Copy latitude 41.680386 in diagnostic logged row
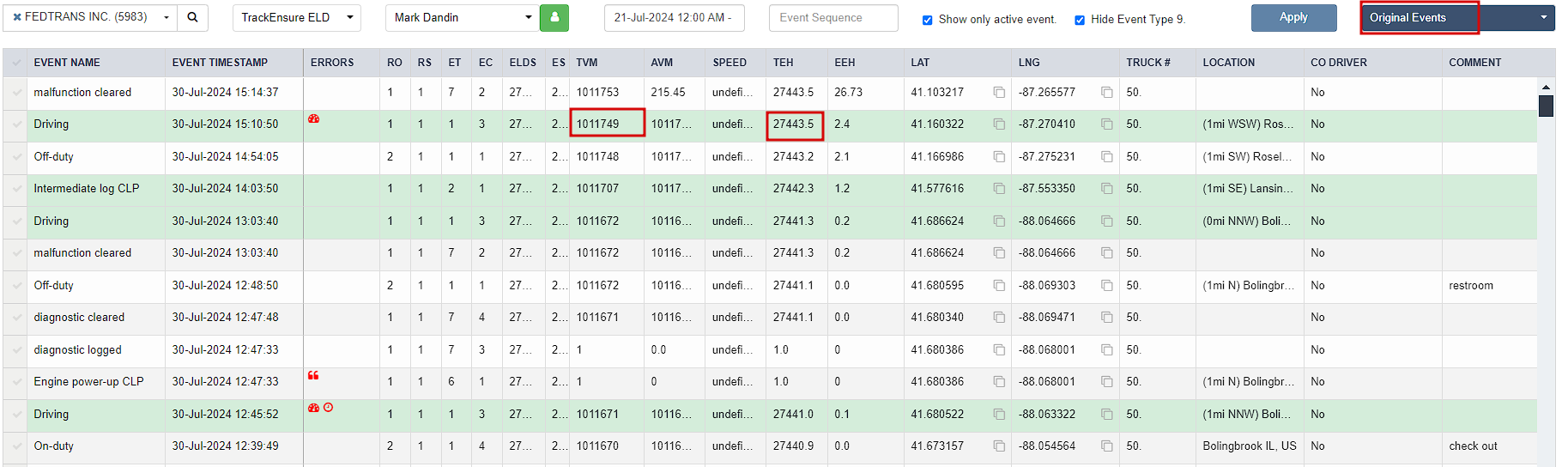Screen dimensions: 1568x467 coord(999,350)
